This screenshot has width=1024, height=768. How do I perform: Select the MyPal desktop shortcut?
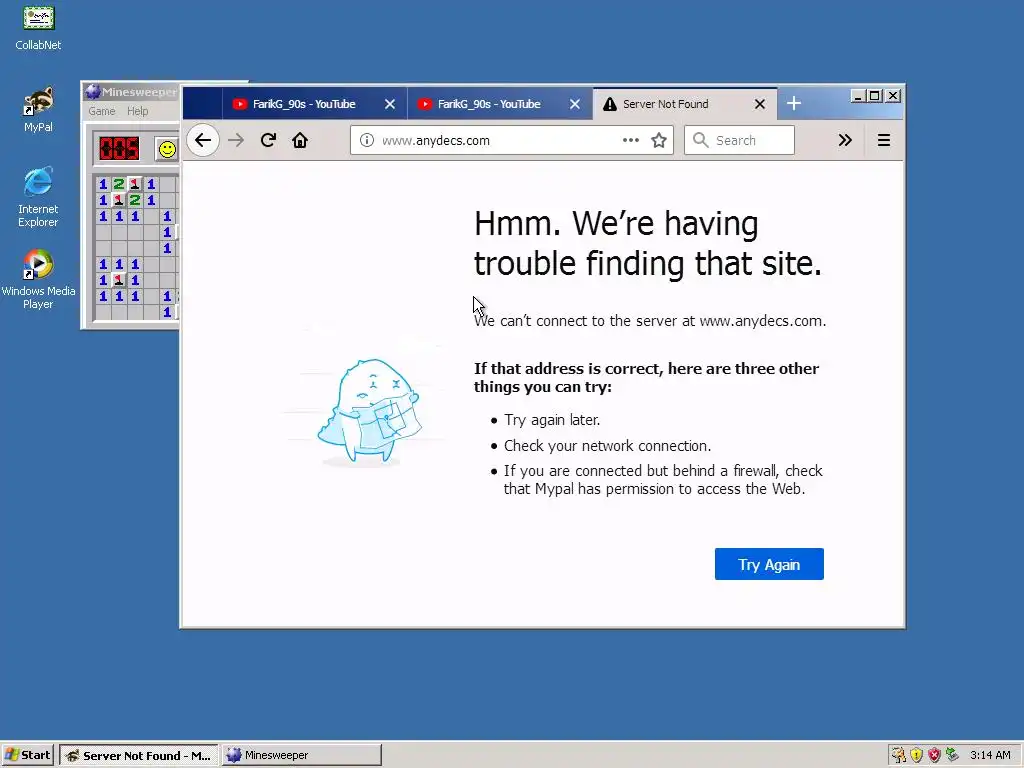click(38, 110)
